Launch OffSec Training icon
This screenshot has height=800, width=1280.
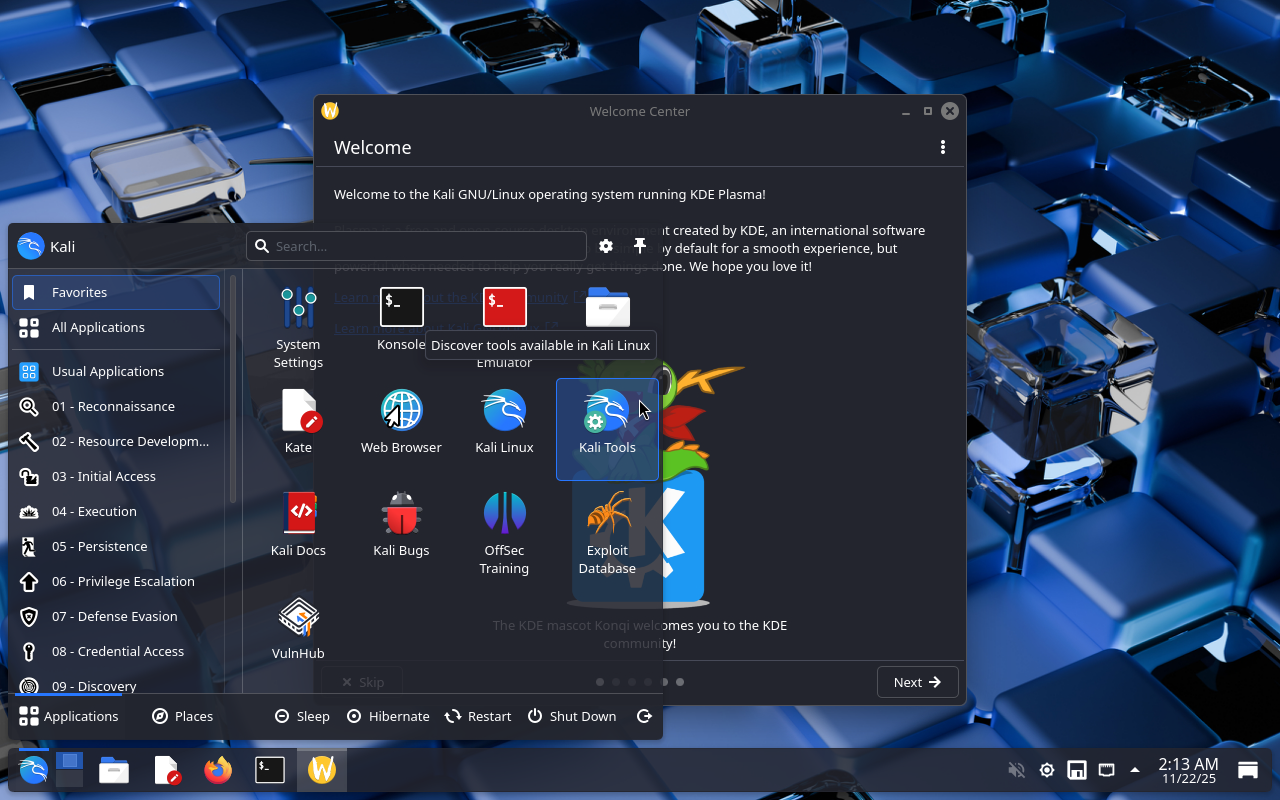click(x=504, y=532)
